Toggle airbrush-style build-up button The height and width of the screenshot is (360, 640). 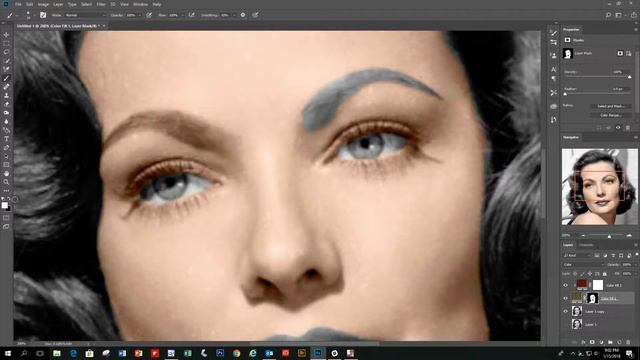(x=191, y=15)
